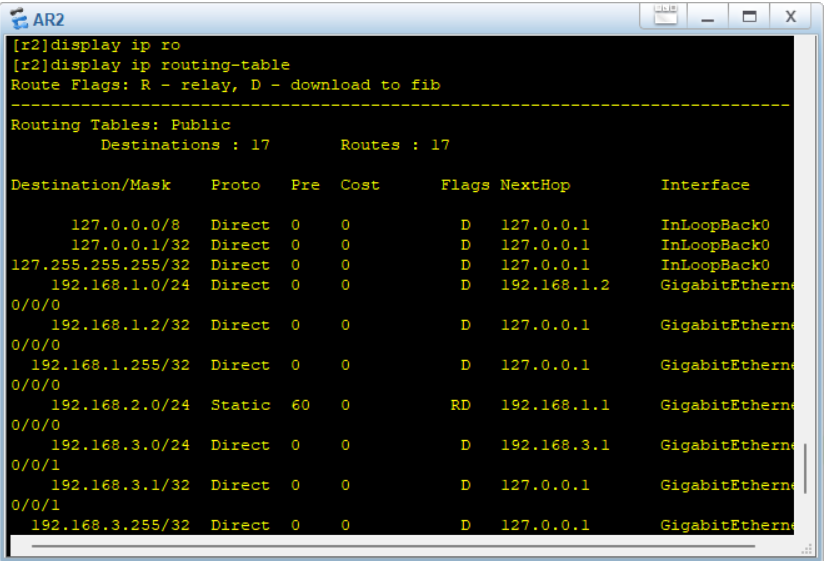Click the 192.168.3.1 next hop
The height and width of the screenshot is (561, 825).
click(555, 445)
